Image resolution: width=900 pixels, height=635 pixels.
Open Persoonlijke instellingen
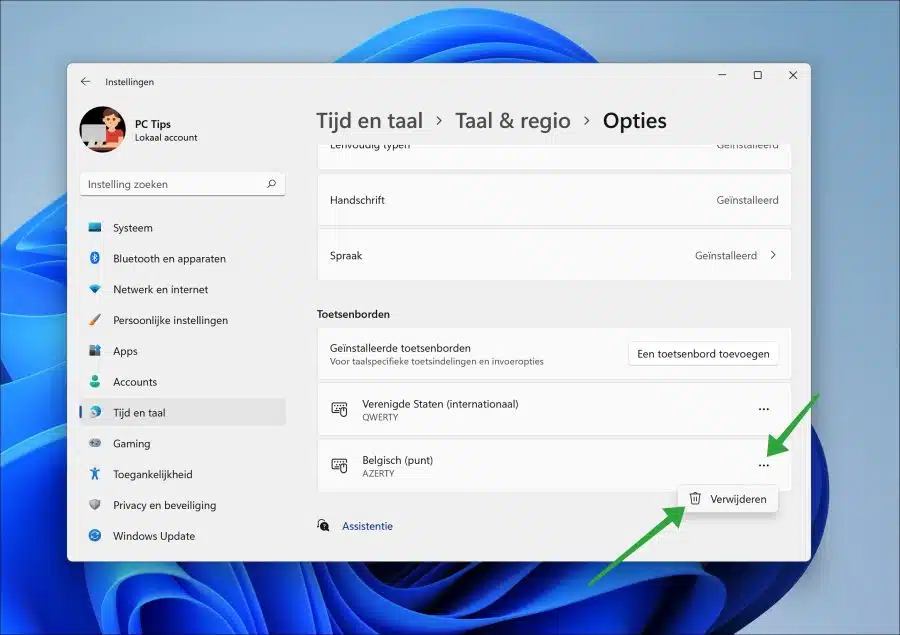(183, 320)
